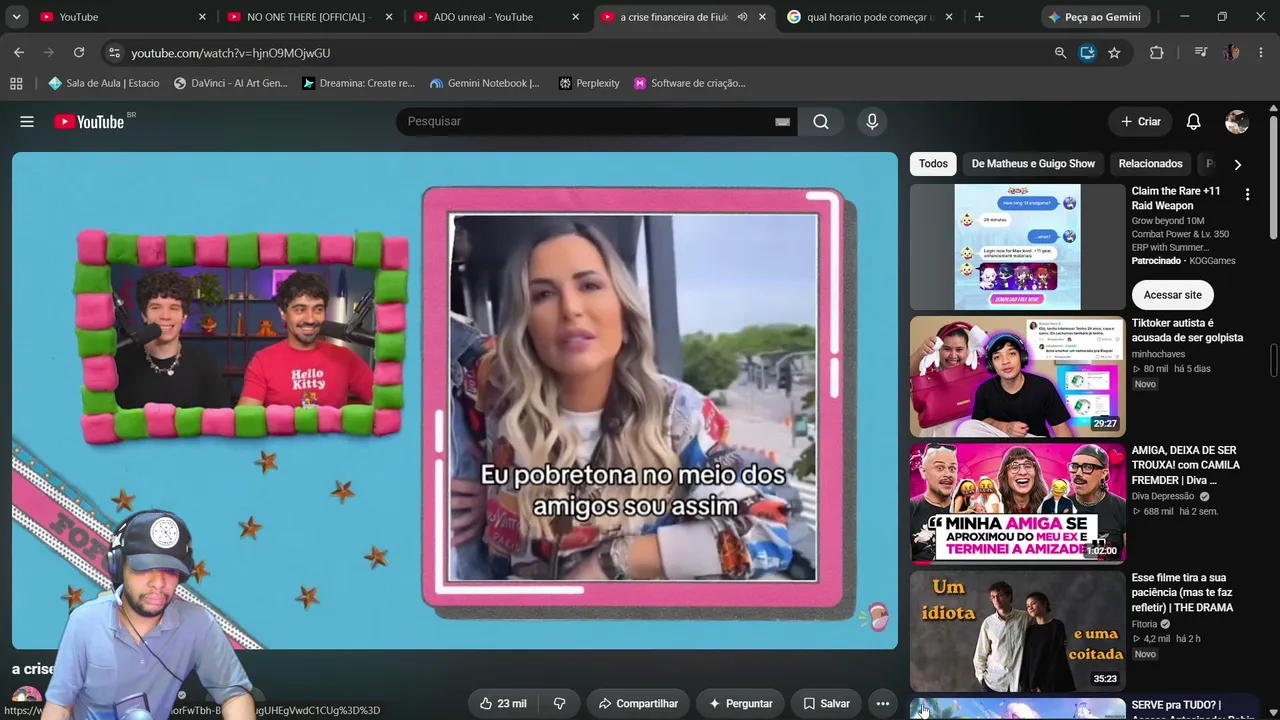The image size is (1280, 720).
Task: Open the media controls music-note icon
Action: point(1201,53)
